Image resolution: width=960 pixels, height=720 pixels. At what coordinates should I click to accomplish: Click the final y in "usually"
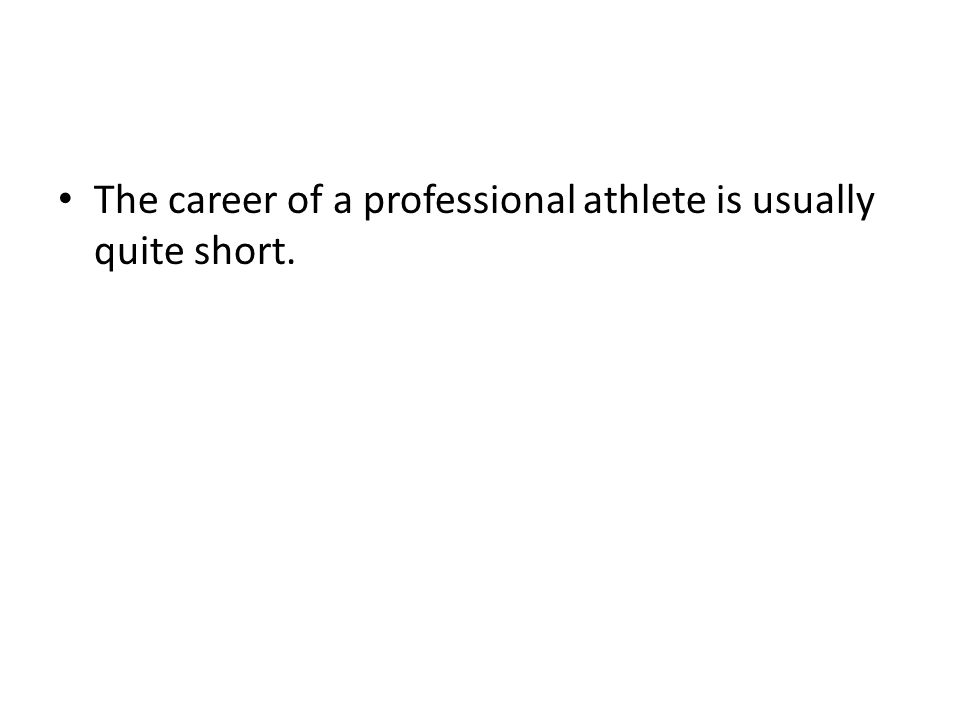tap(866, 206)
